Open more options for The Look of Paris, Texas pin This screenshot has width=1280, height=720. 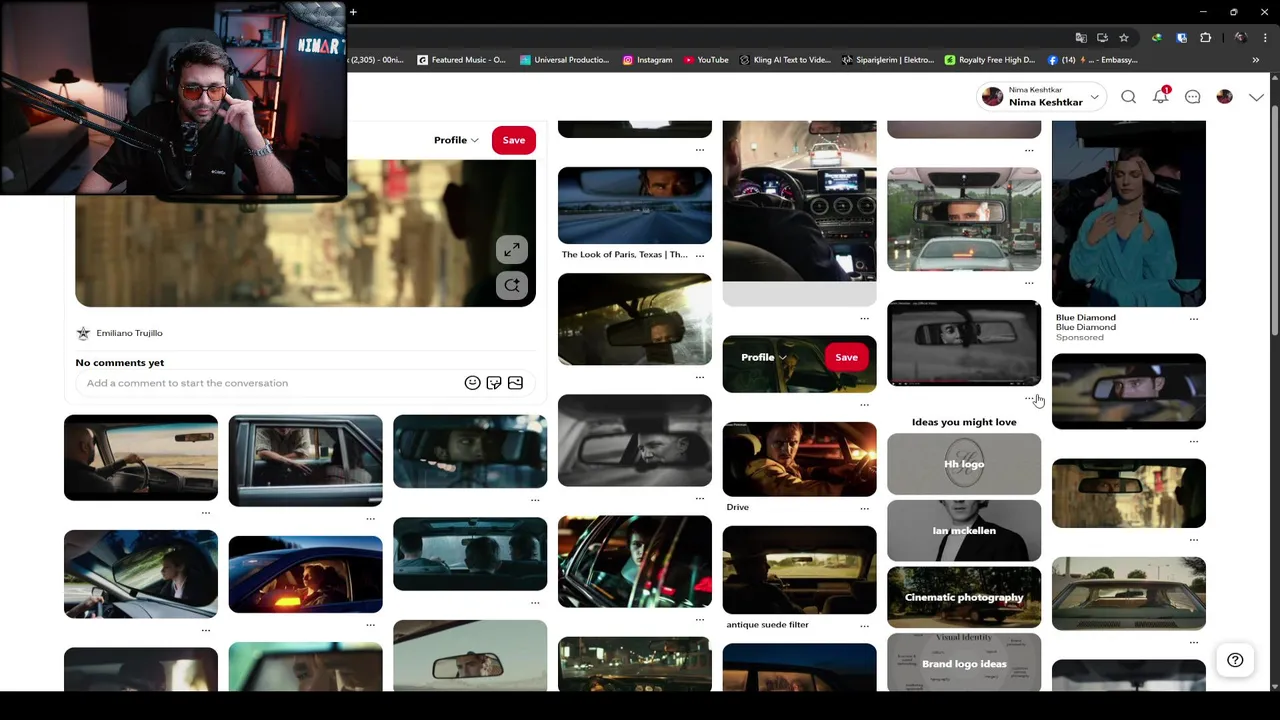tap(700, 255)
